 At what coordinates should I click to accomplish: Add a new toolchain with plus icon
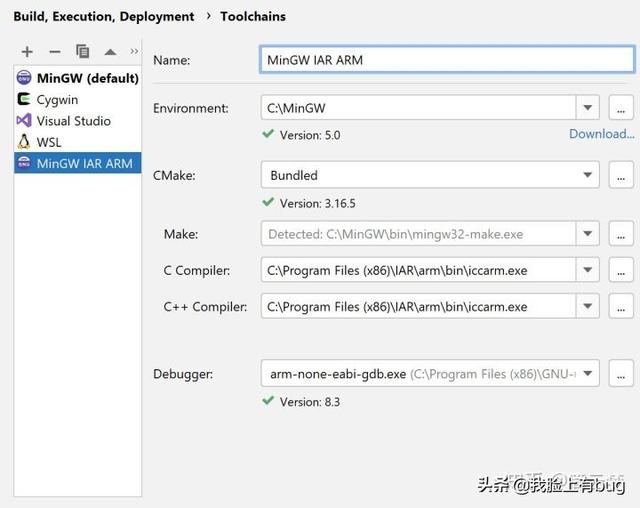tap(27, 52)
